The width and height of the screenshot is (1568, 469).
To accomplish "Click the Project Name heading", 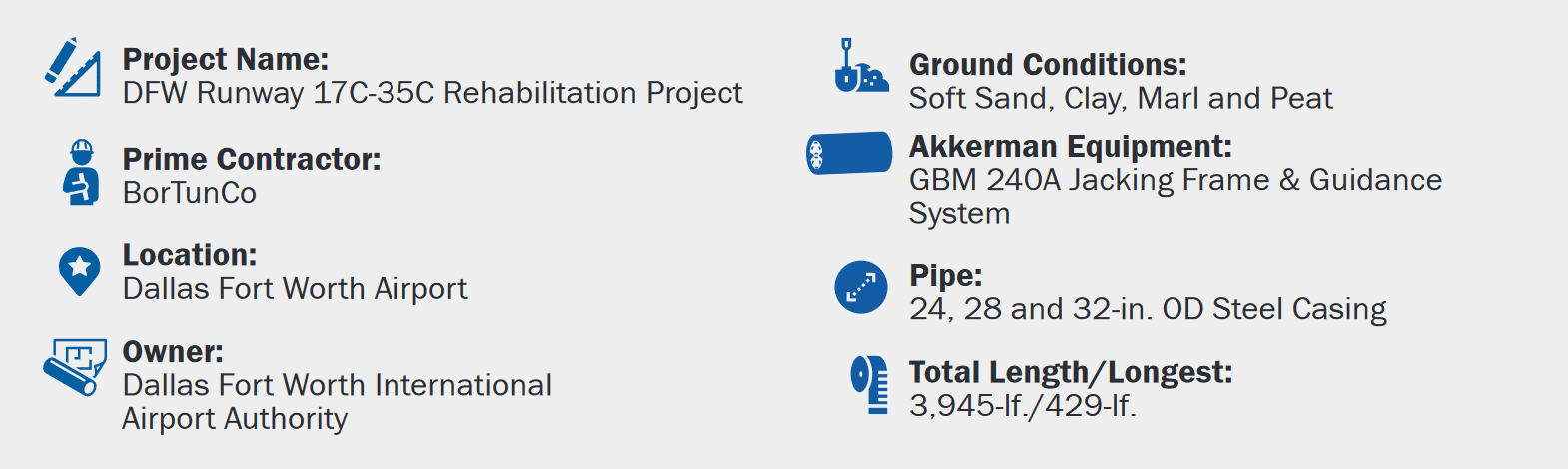I will [226, 60].
